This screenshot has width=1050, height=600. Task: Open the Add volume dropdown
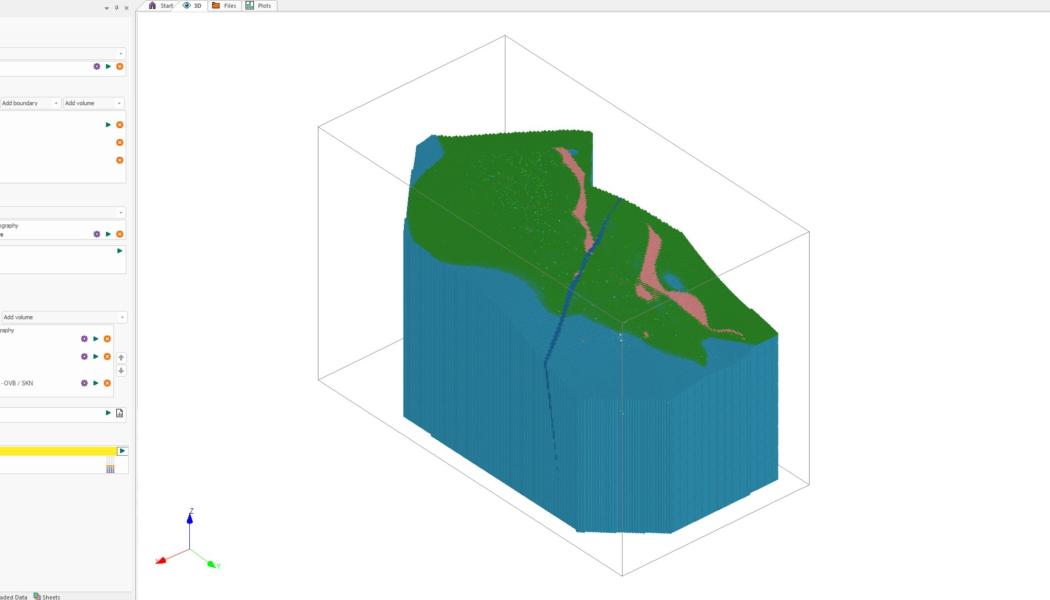[x=92, y=103]
